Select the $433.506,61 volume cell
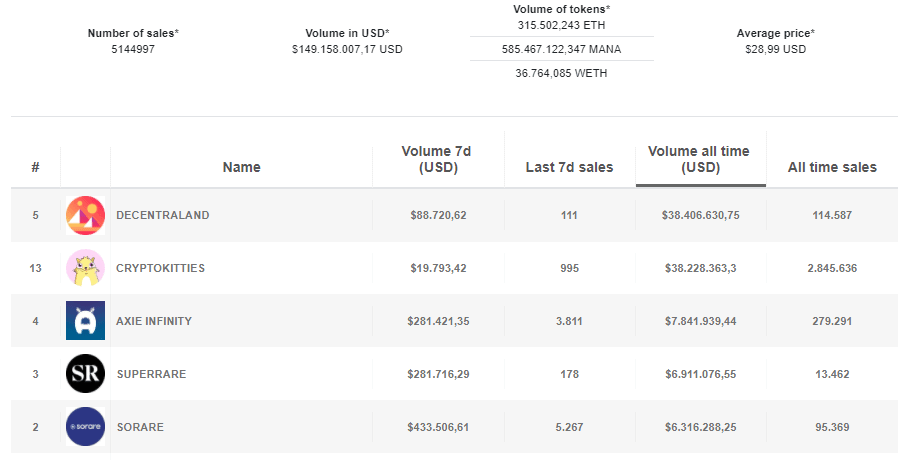Viewport: 909px width, 460px height. pyautogui.click(x=438, y=427)
